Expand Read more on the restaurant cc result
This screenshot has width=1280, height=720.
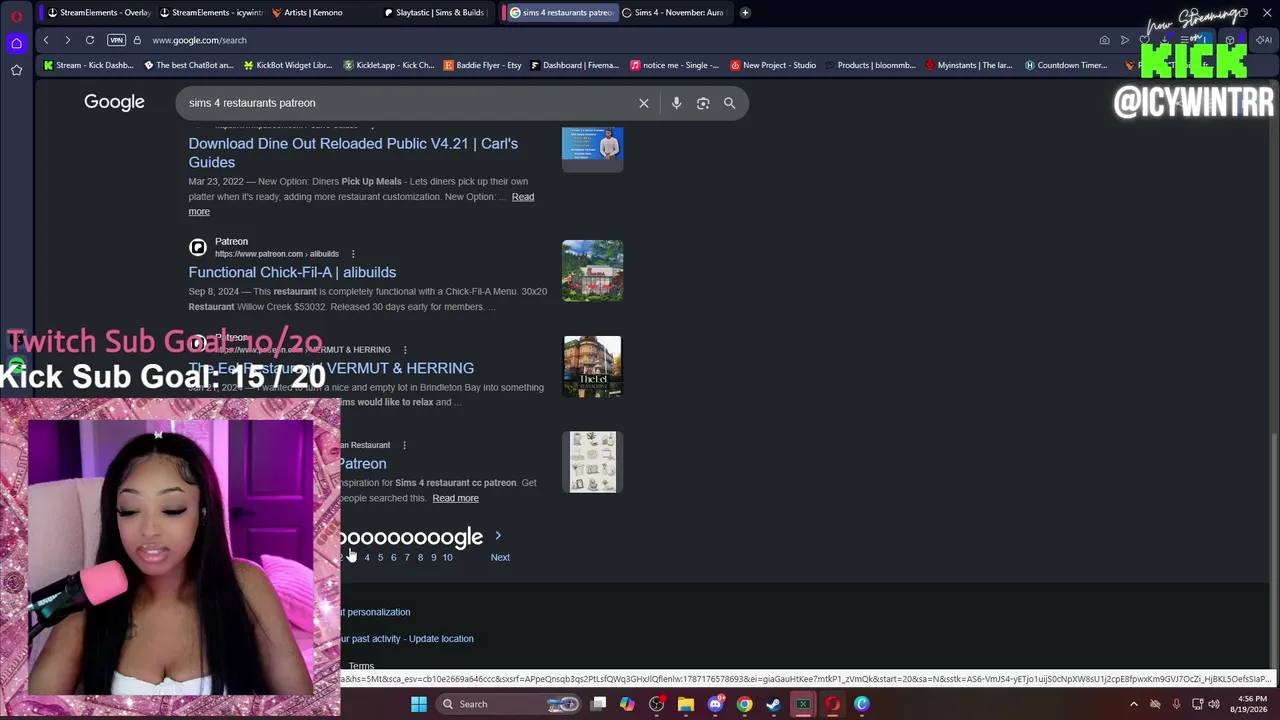tap(455, 498)
